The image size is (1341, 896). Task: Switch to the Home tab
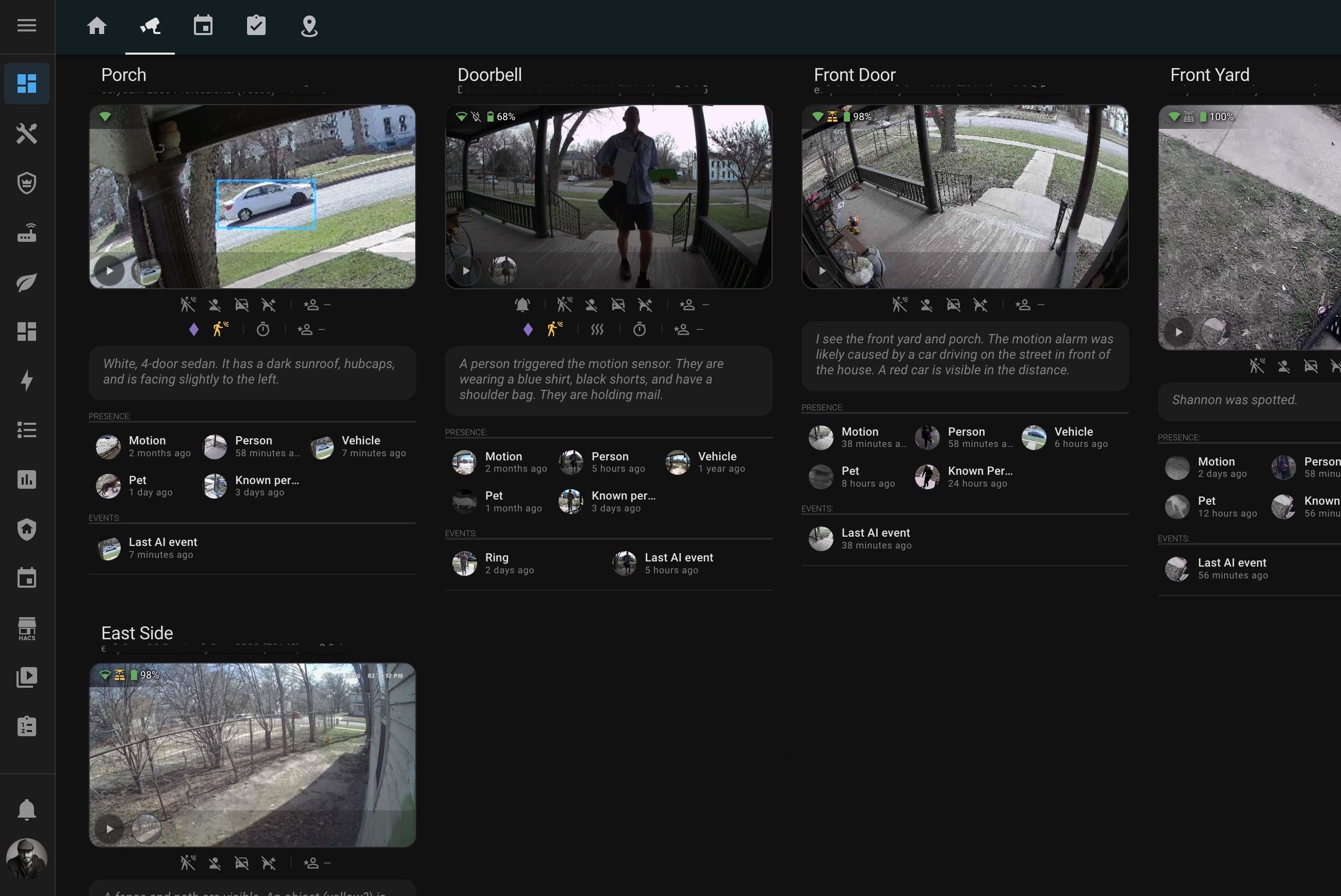point(97,26)
